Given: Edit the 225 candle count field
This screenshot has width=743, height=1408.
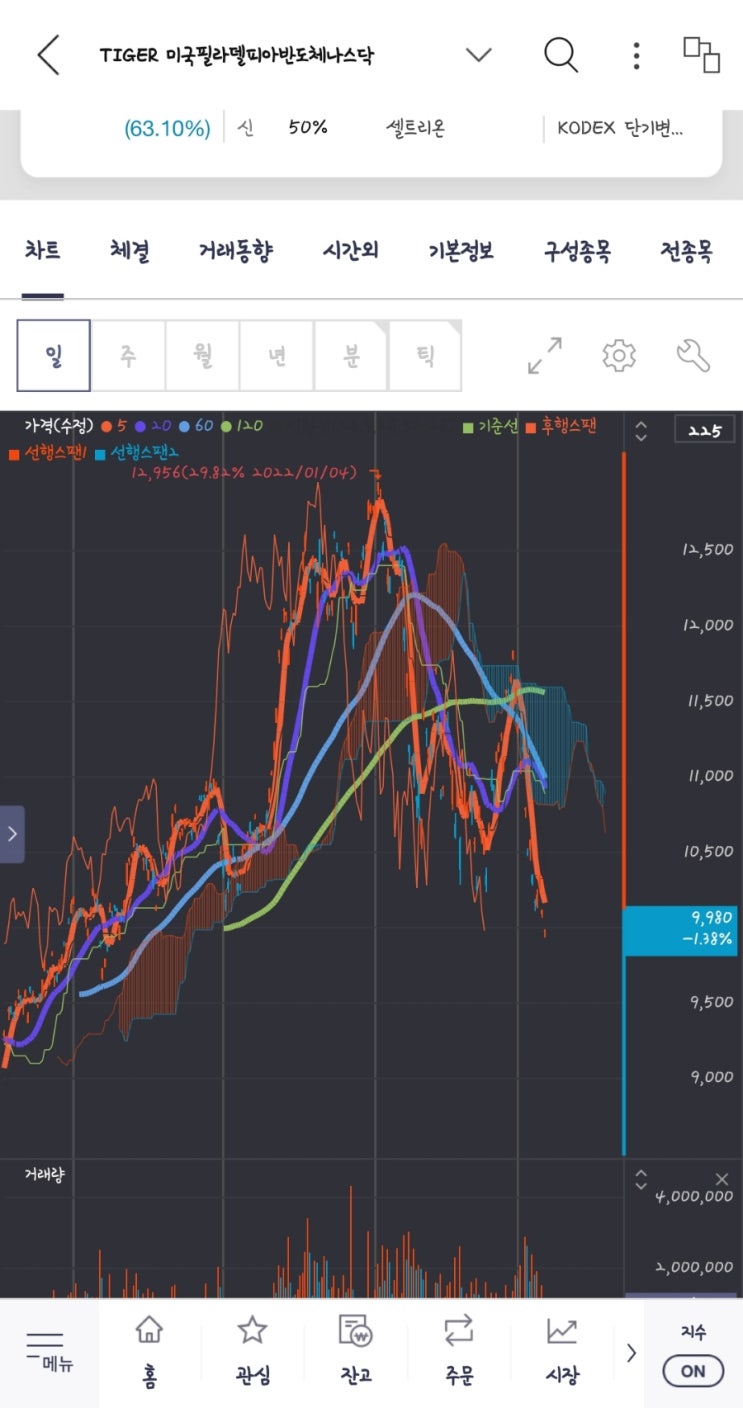Looking at the screenshot, I should pyautogui.click(x=706, y=430).
